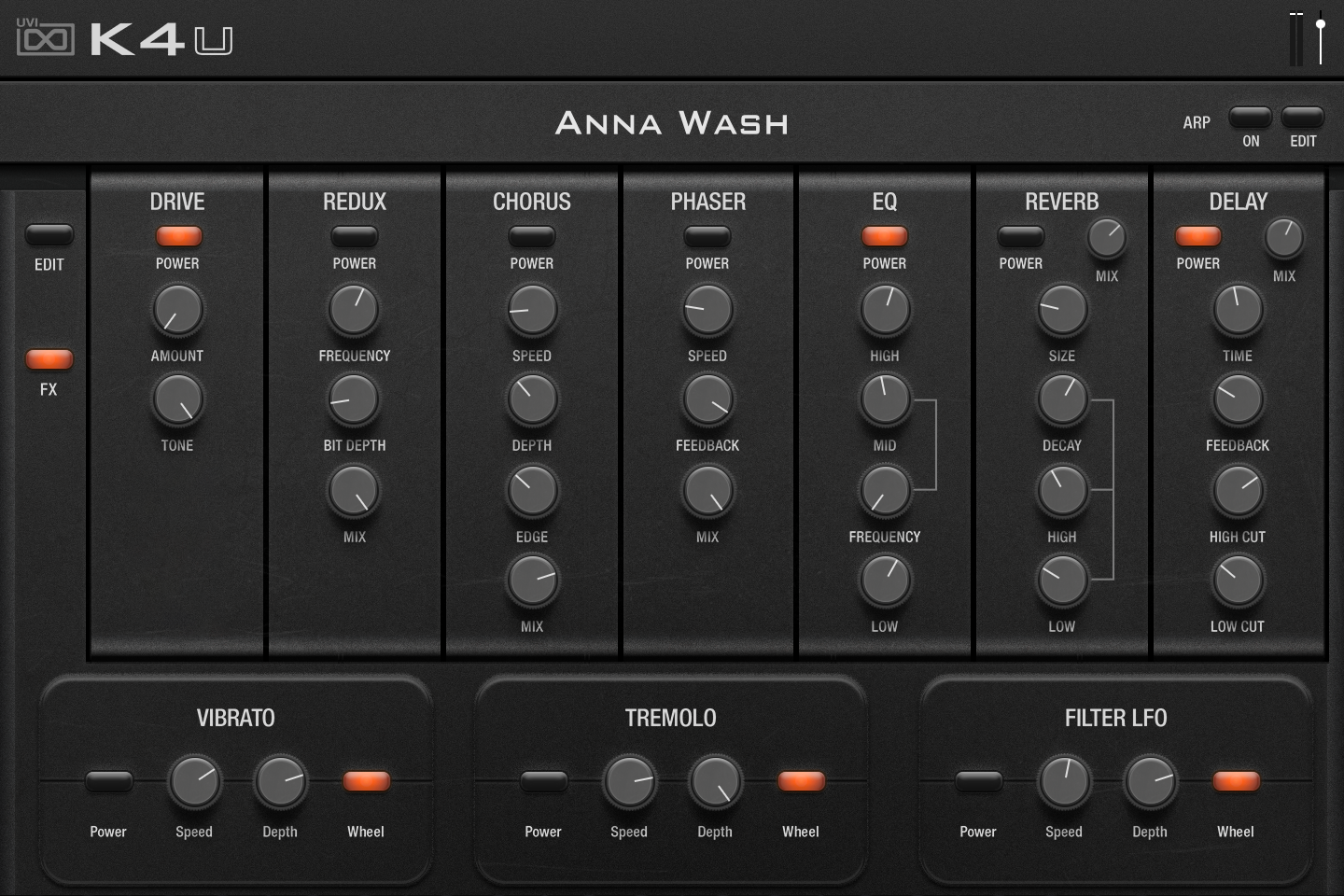The image size is (1344, 896).
Task: Click the UVI logo icon
Action: tap(45, 38)
